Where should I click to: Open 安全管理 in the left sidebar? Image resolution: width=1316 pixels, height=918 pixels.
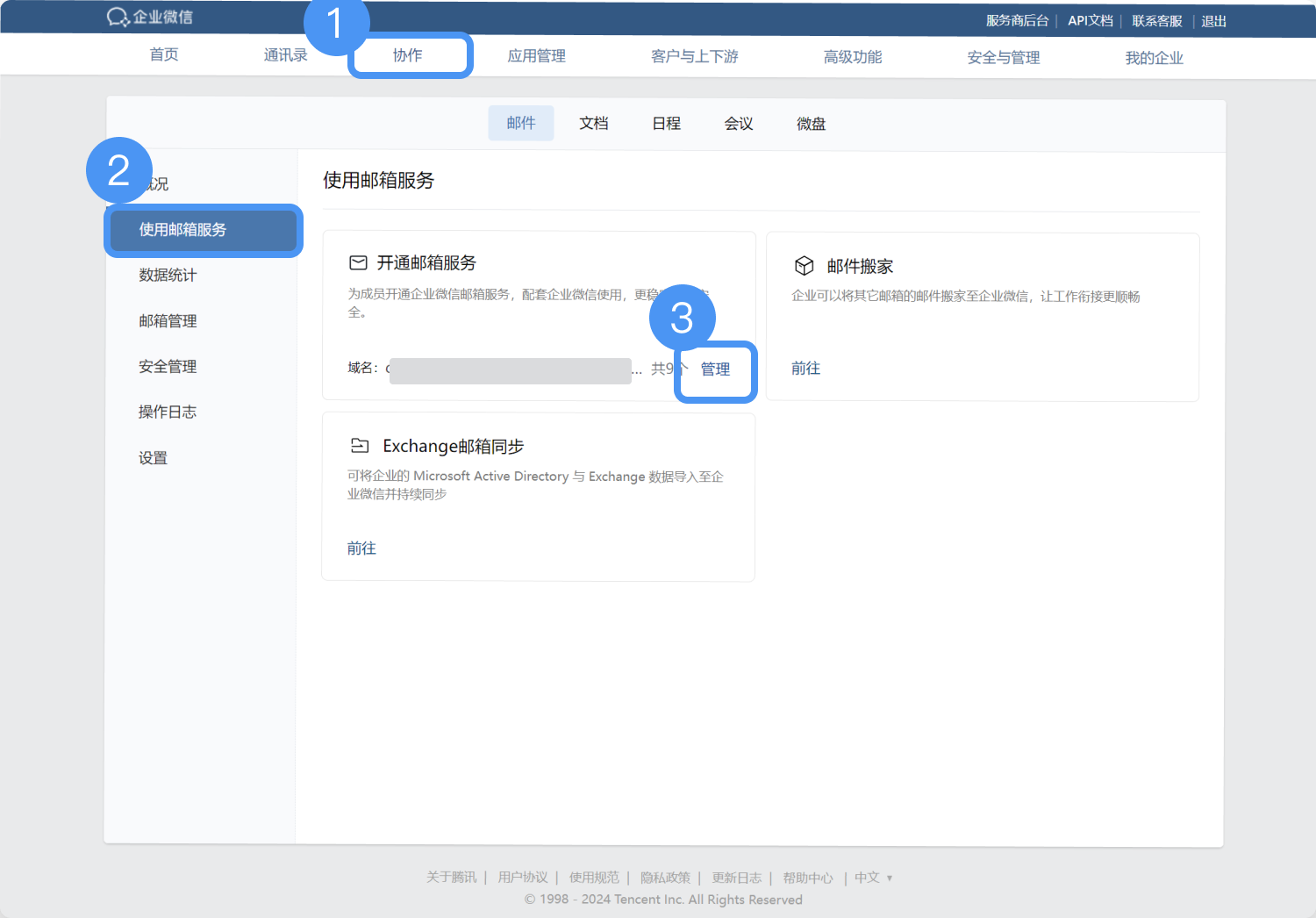click(168, 367)
